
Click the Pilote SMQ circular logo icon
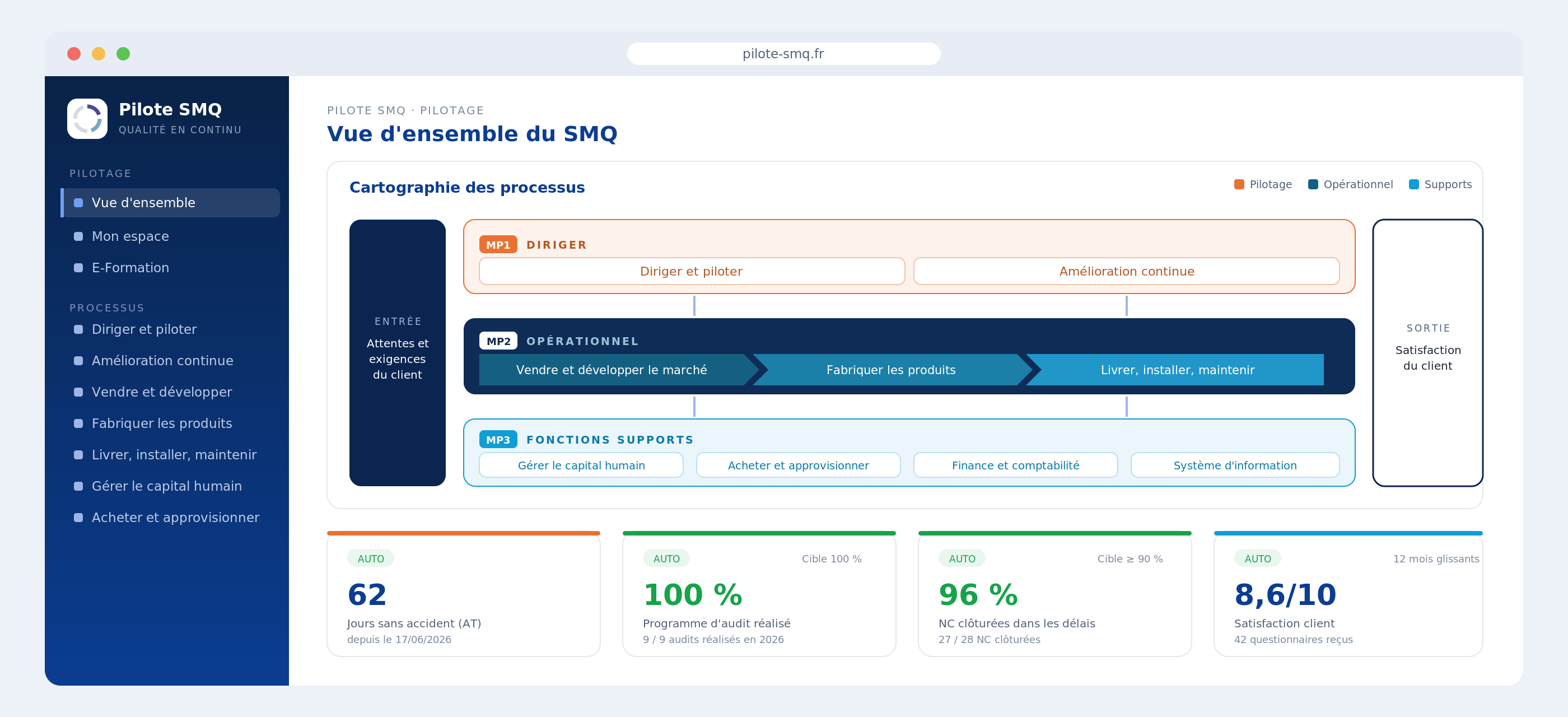coord(87,119)
